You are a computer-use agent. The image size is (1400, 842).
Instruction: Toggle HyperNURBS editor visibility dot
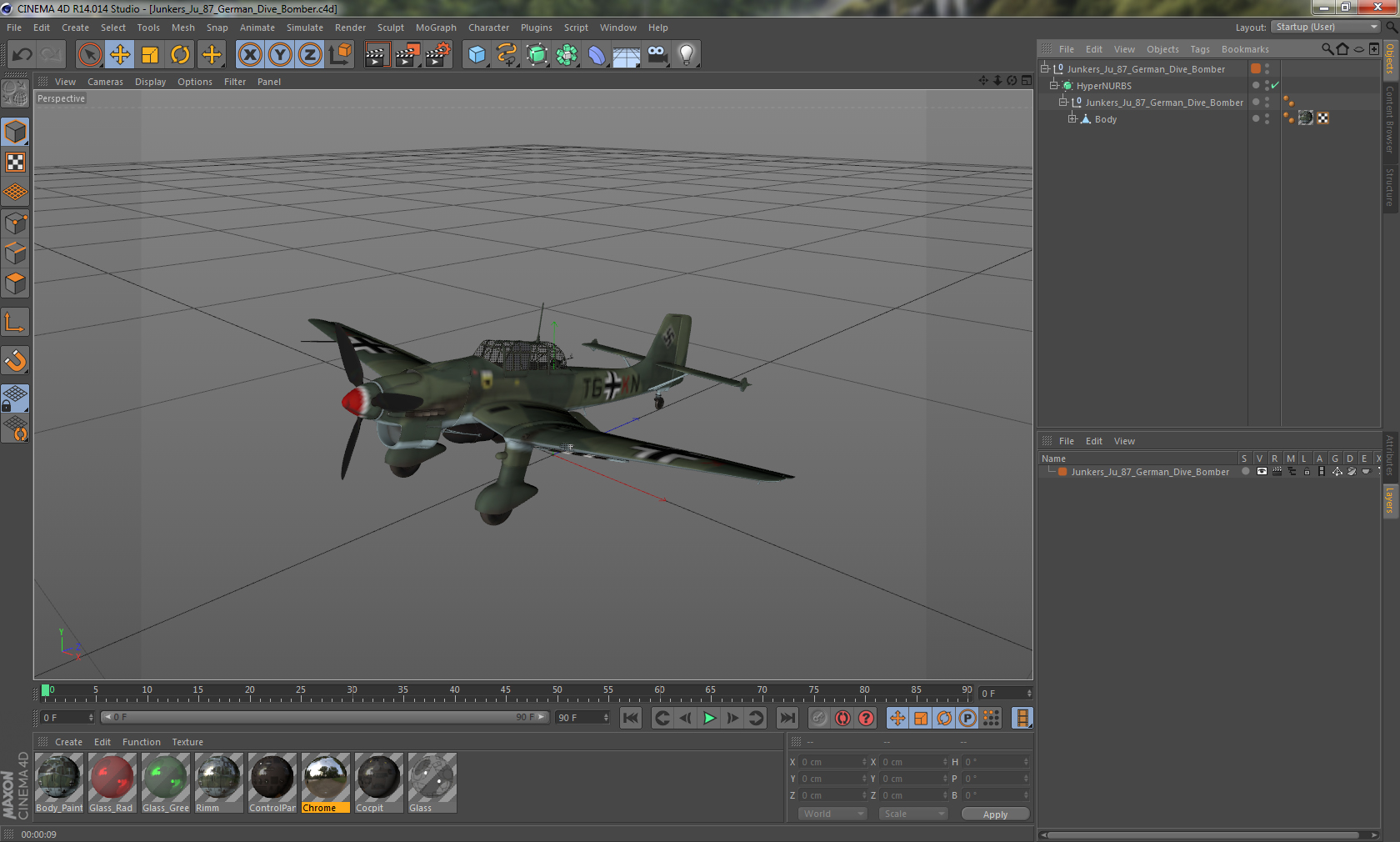tap(1267, 83)
